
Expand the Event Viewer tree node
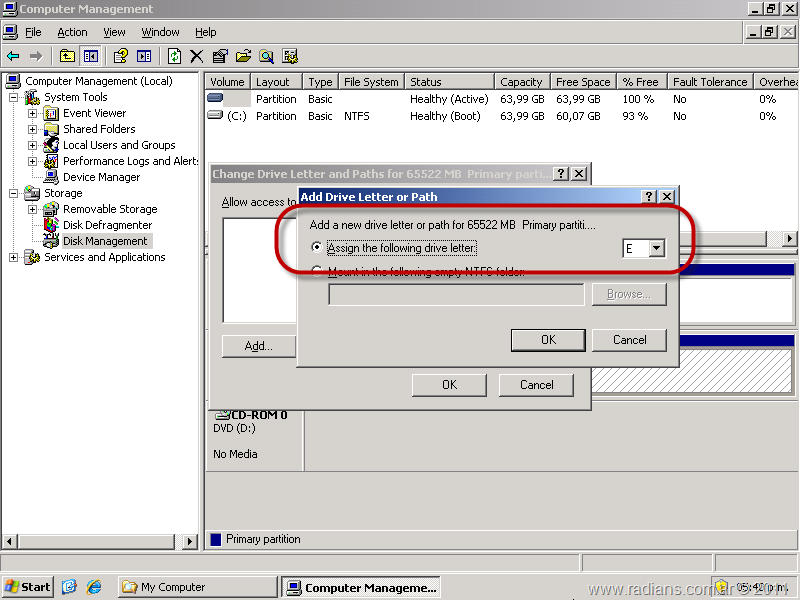(32, 113)
